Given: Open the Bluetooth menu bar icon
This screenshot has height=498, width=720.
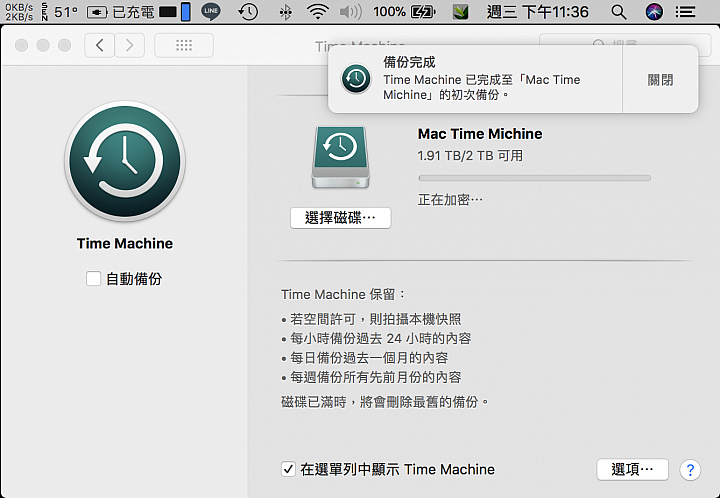Looking at the screenshot, I should click(285, 12).
